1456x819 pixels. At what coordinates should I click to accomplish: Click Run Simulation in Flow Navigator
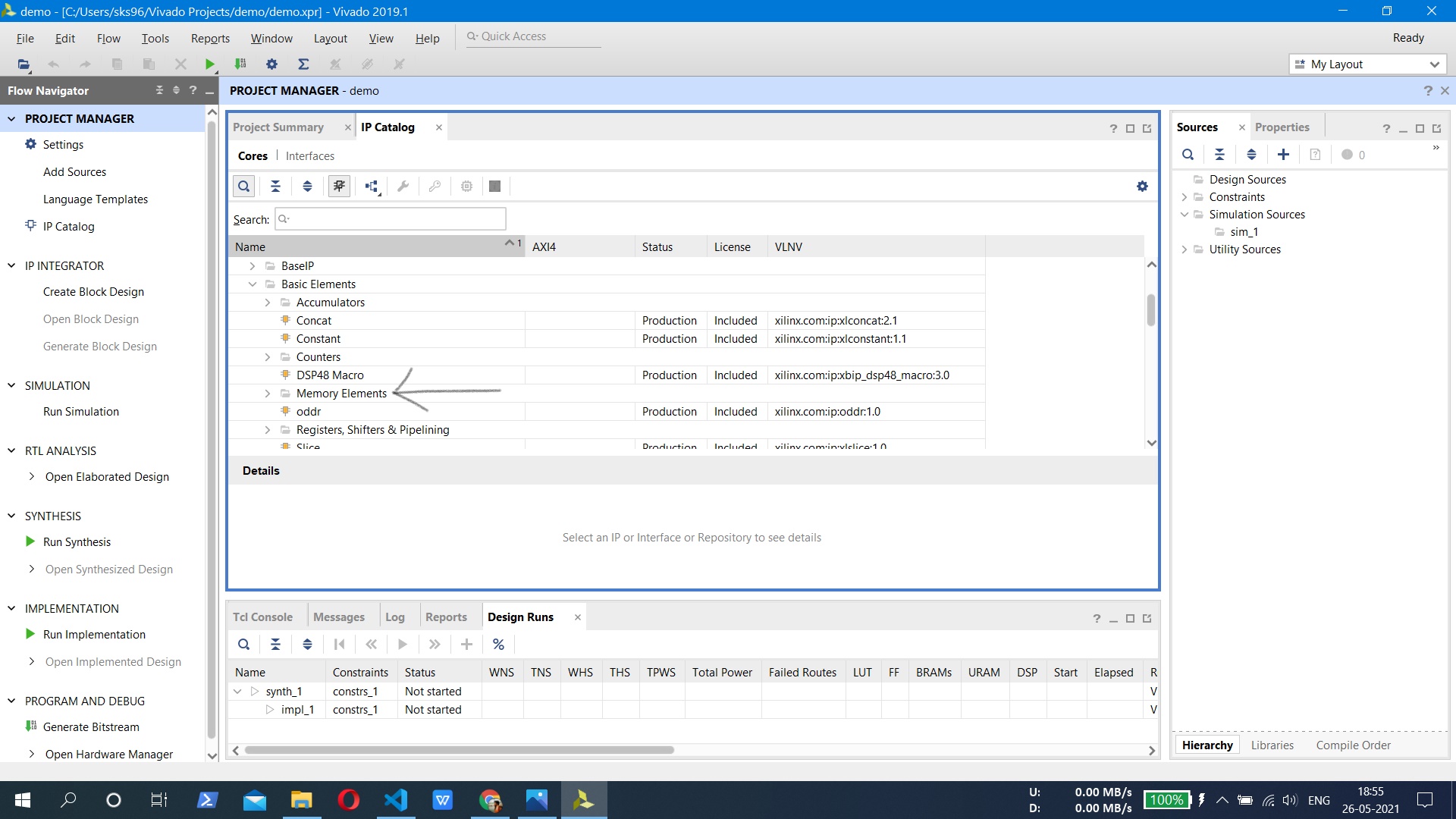coord(81,411)
